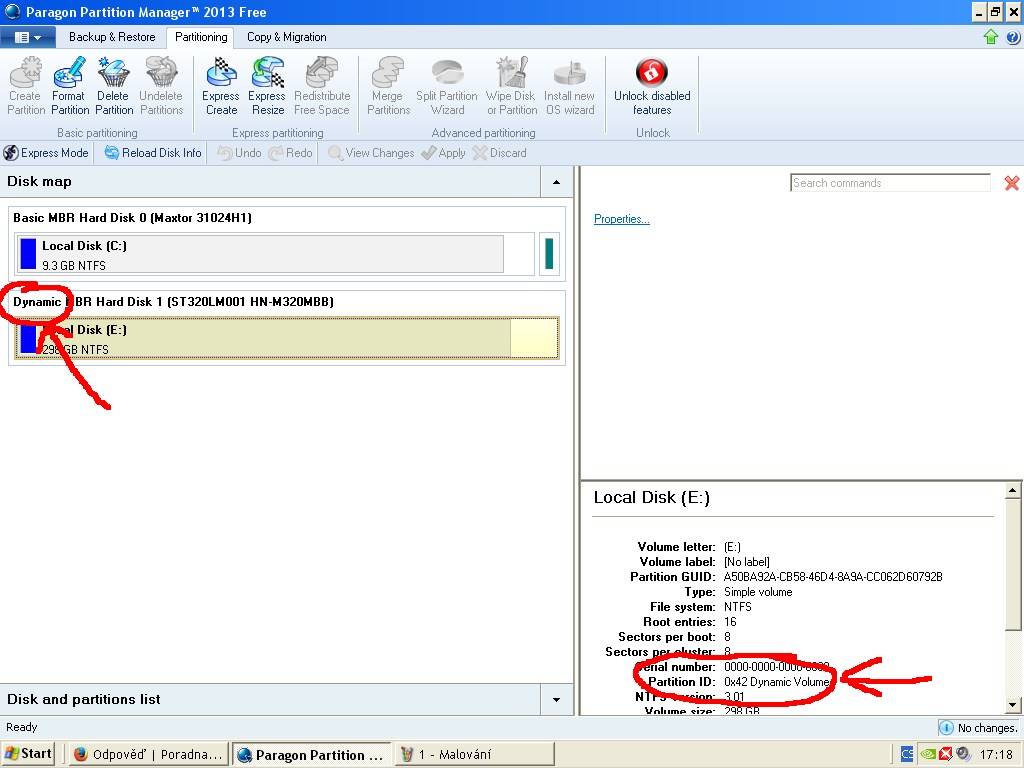This screenshot has height=768, width=1024.
Task: Click the Create Partition icon
Action: pos(26,86)
